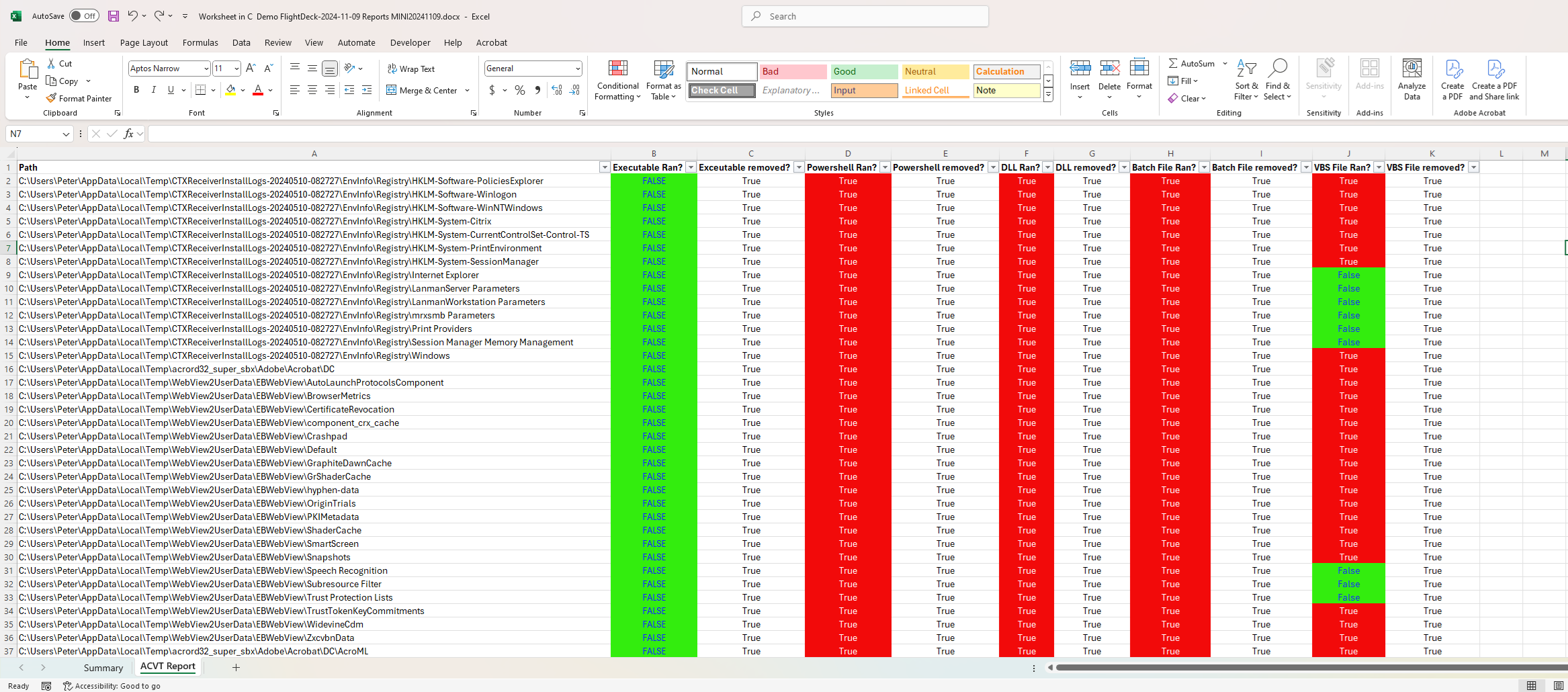Apply the Fill Color swatch

[x=230, y=90]
